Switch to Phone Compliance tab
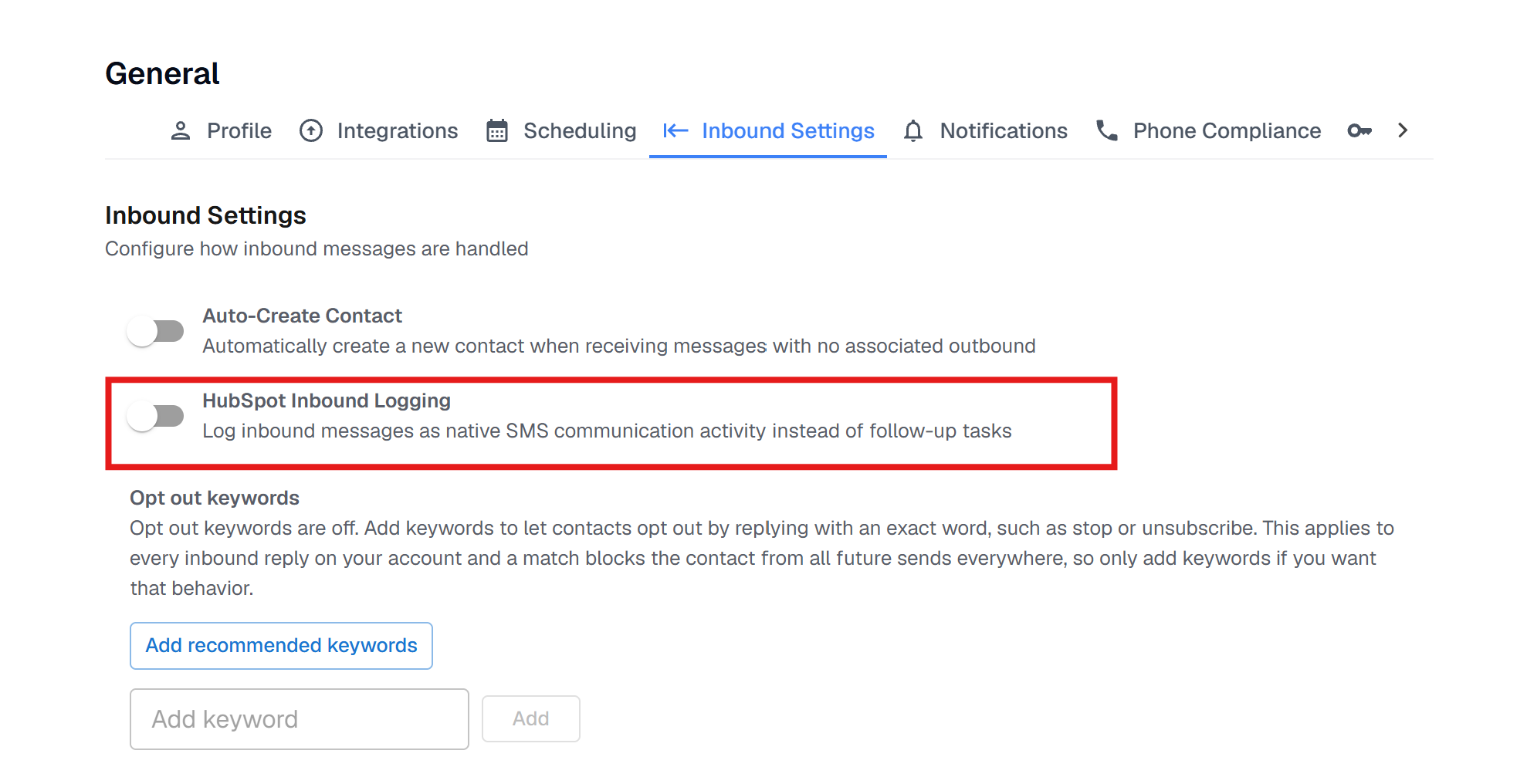The height and width of the screenshot is (784, 1527). (x=1208, y=130)
